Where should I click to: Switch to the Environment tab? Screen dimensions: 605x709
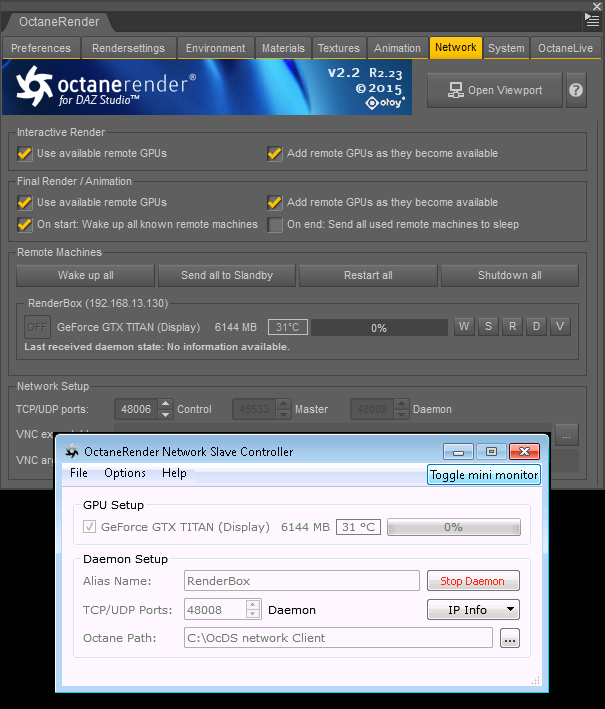215,48
